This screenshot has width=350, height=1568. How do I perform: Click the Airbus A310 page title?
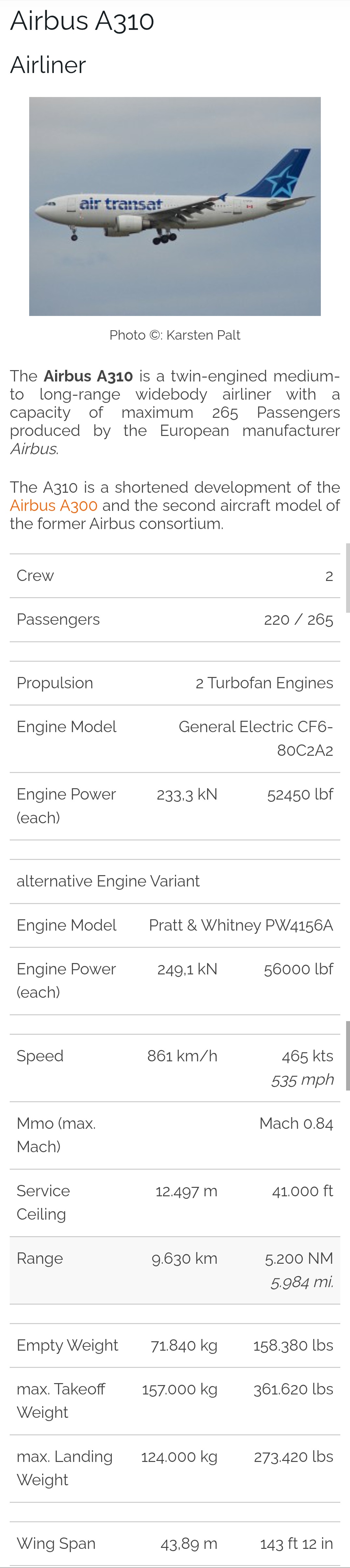pos(82,21)
